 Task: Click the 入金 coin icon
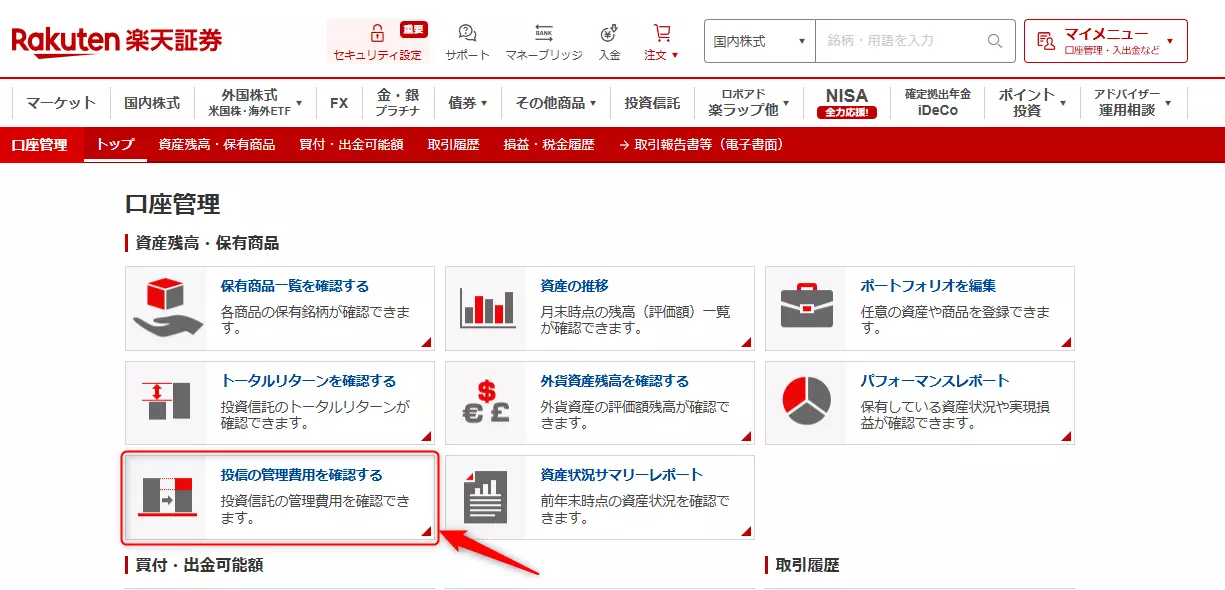click(x=609, y=33)
